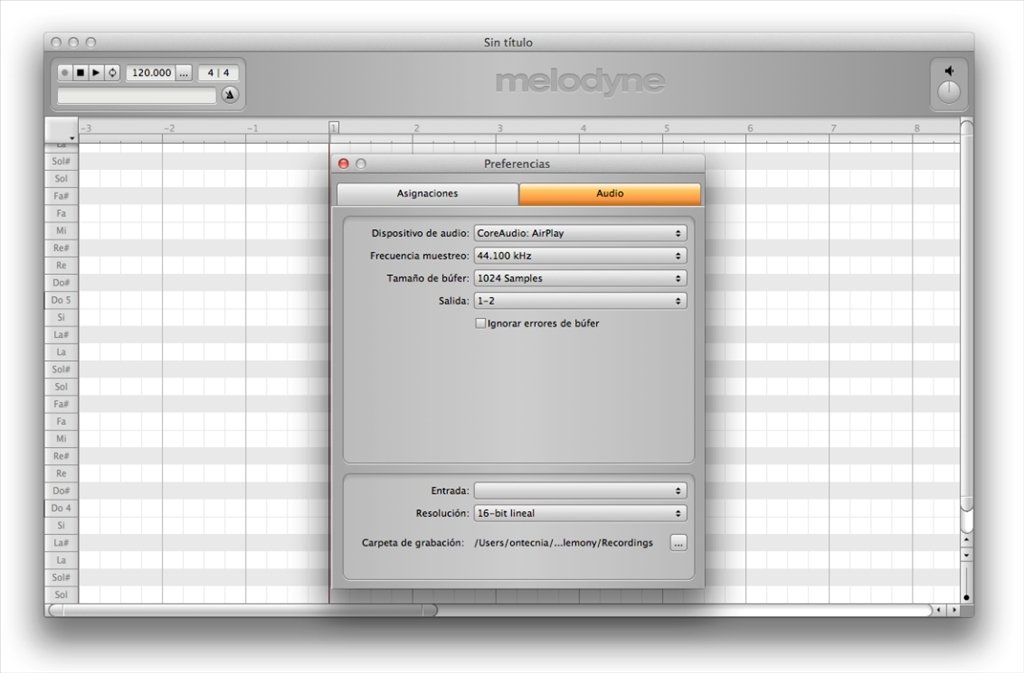The height and width of the screenshot is (673, 1024).
Task: Switch to the Asignaciones tab
Action: point(428,193)
